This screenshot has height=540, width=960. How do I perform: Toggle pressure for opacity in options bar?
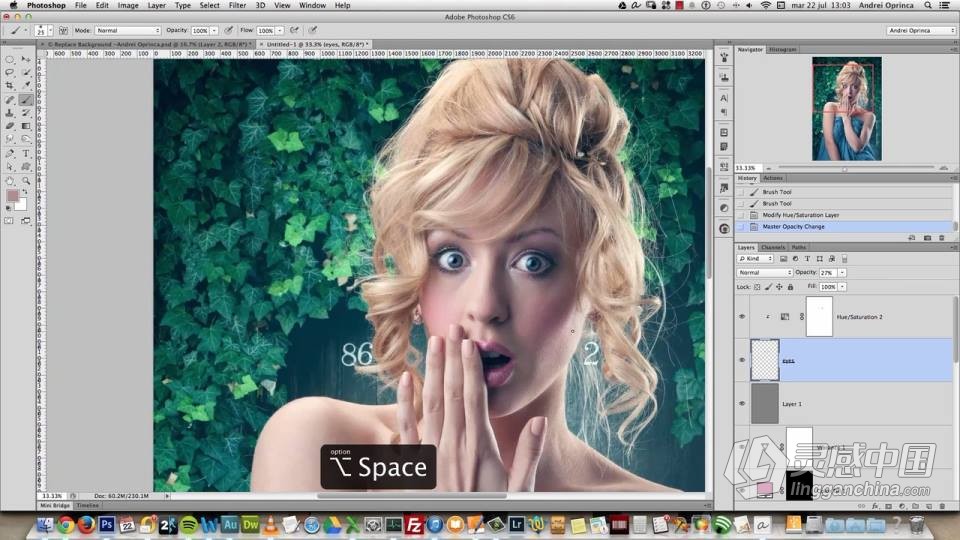coord(229,30)
